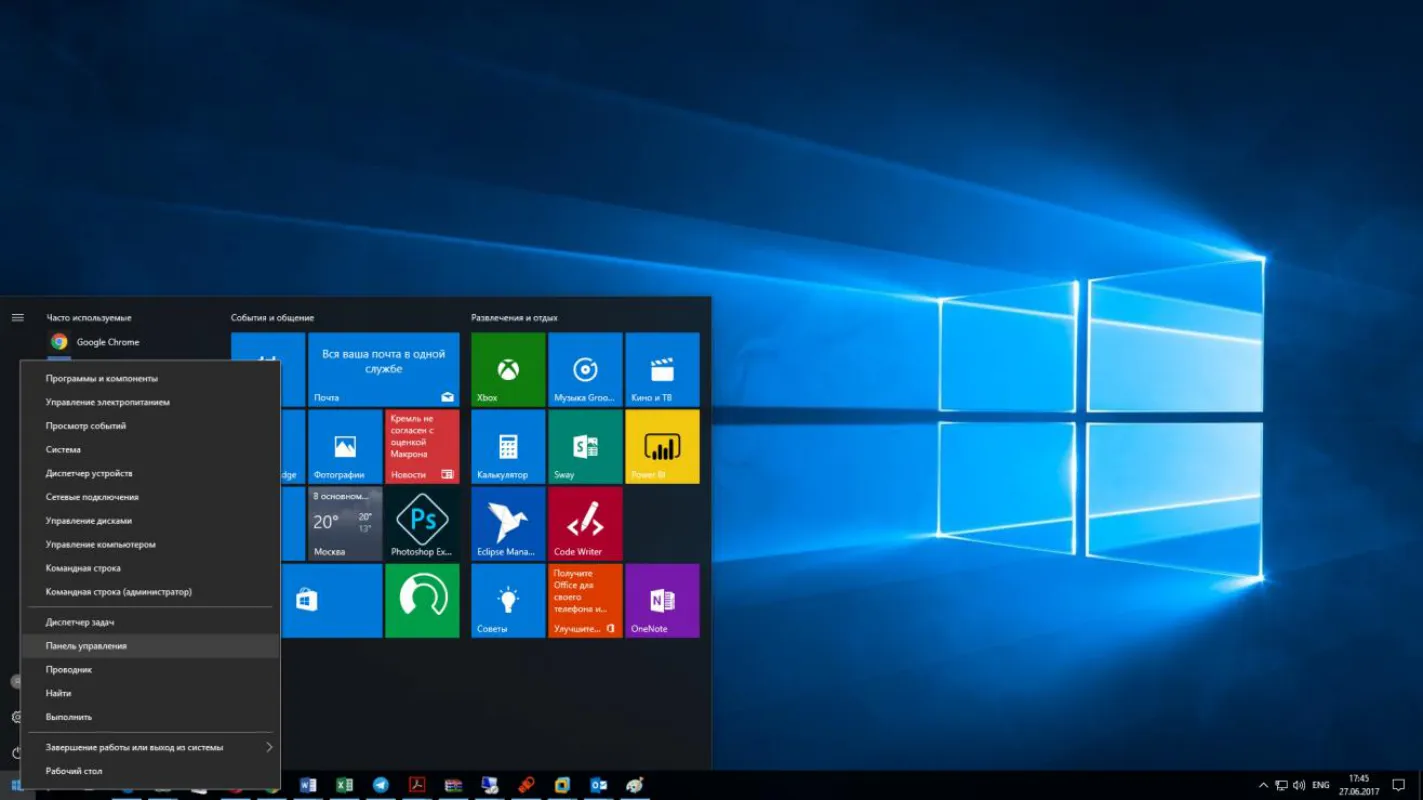Click the Word icon in the taskbar

[x=308, y=785]
